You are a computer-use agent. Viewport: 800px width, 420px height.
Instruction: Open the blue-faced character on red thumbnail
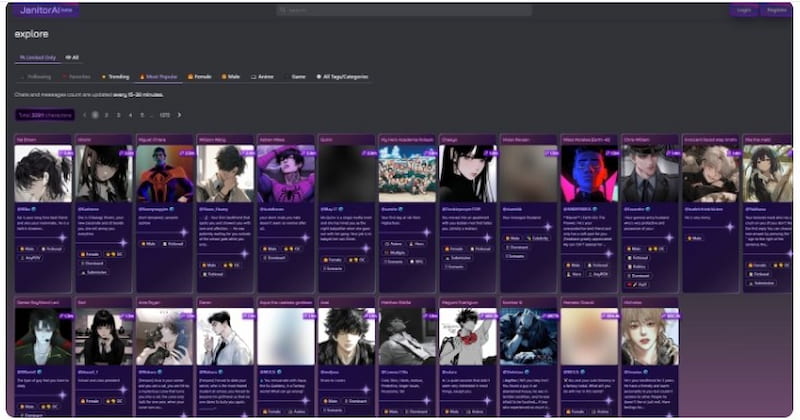(x=589, y=174)
